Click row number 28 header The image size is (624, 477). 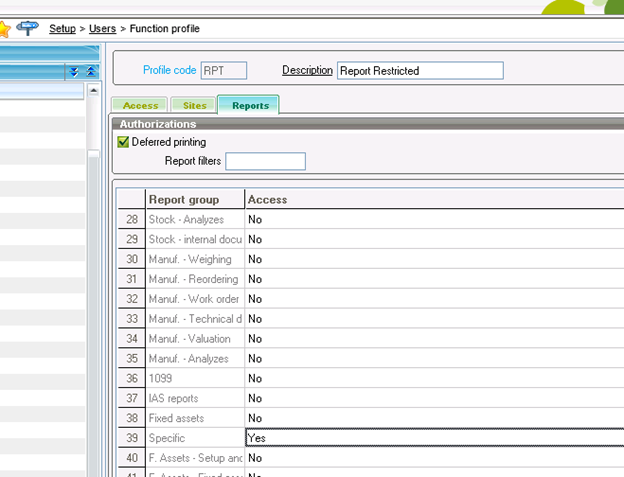click(132, 219)
